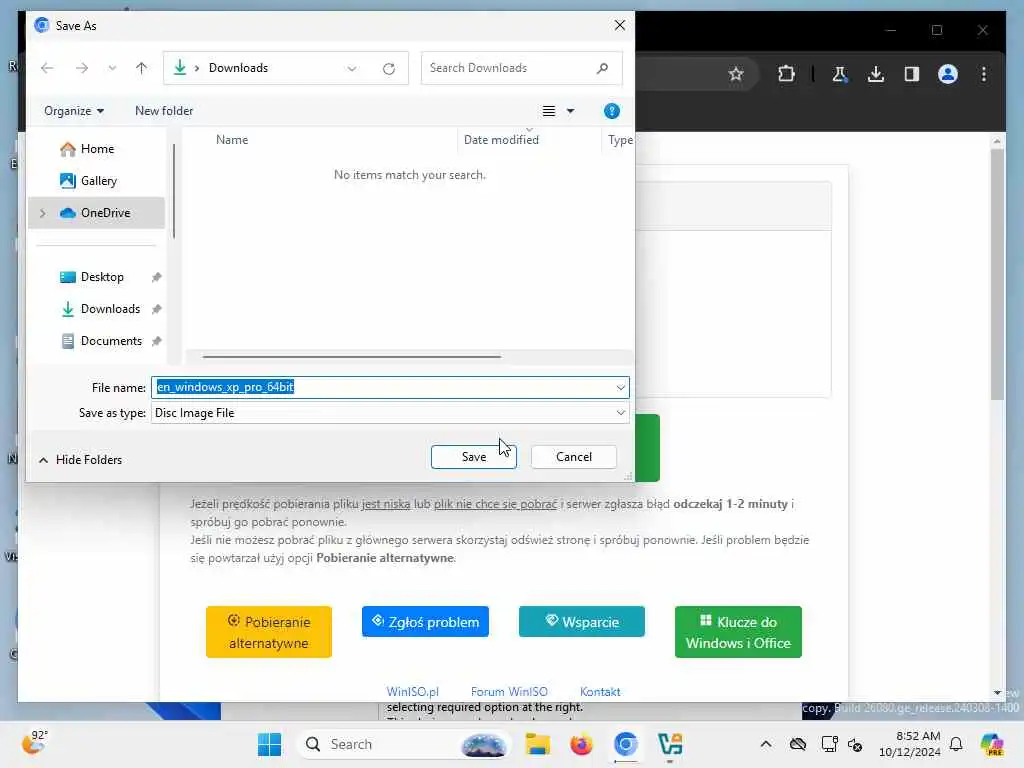Open Chrome extensions puzzle icon
The image size is (1024, 768).
786,74
